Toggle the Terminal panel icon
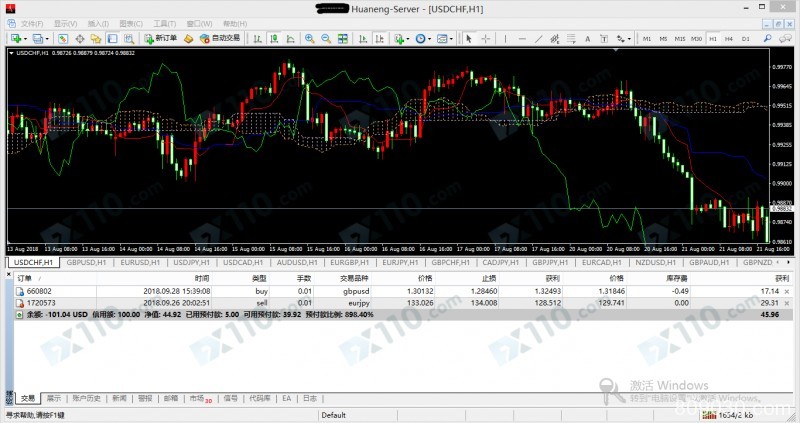Image resolution: width=800 pixels, height=423 pixels. 112,39
